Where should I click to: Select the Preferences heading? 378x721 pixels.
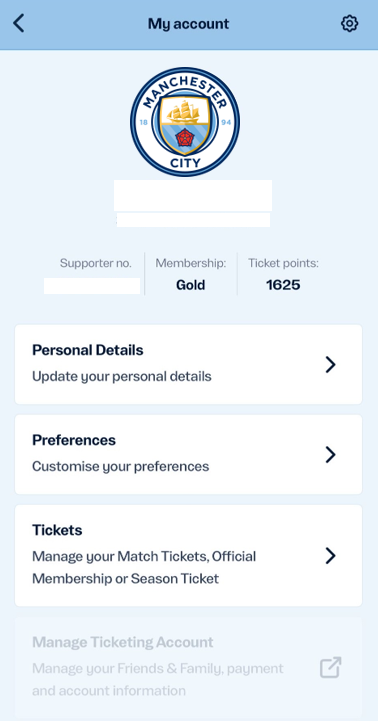[x=74, y=440]
